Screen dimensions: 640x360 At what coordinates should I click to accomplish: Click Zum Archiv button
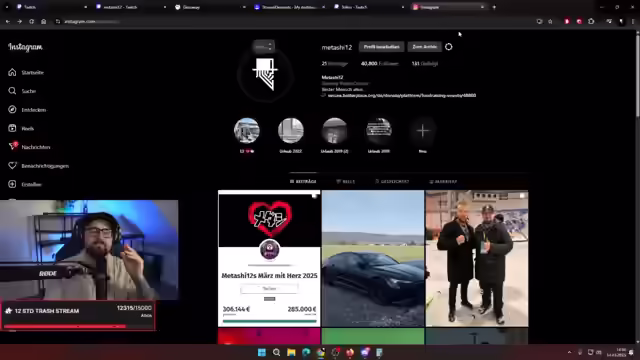point(424,47)
